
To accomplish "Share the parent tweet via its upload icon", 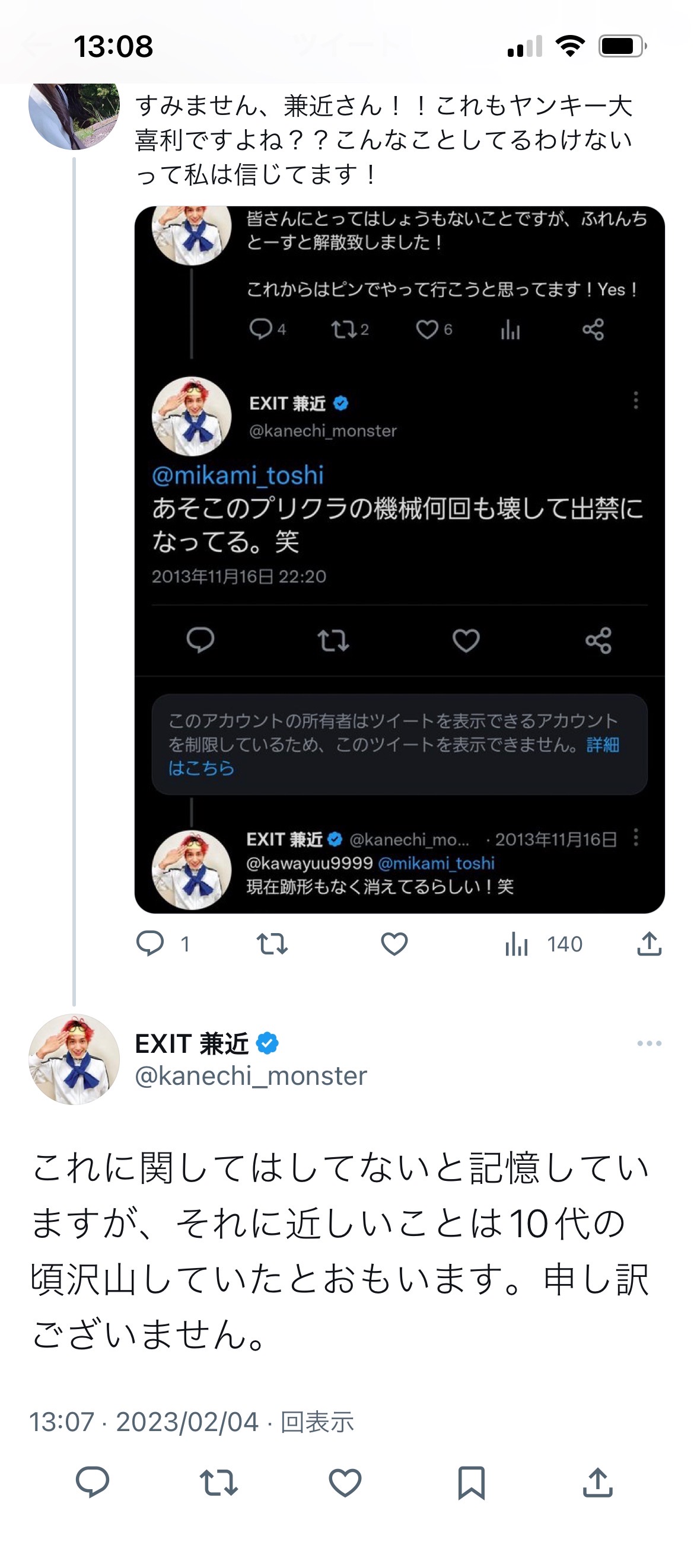I will tap(649, 944).
